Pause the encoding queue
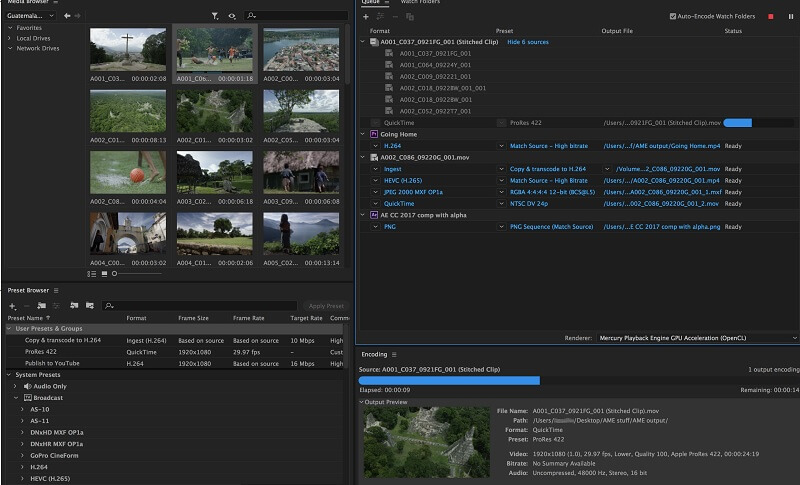 [x=790, y=17]
